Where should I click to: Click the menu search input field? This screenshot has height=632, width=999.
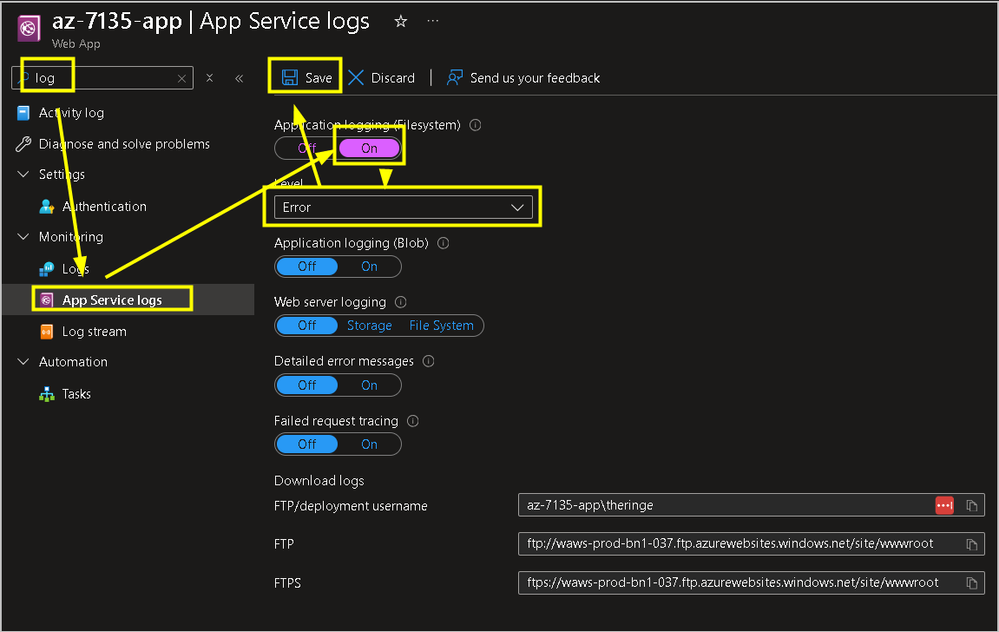coord(102,78)
